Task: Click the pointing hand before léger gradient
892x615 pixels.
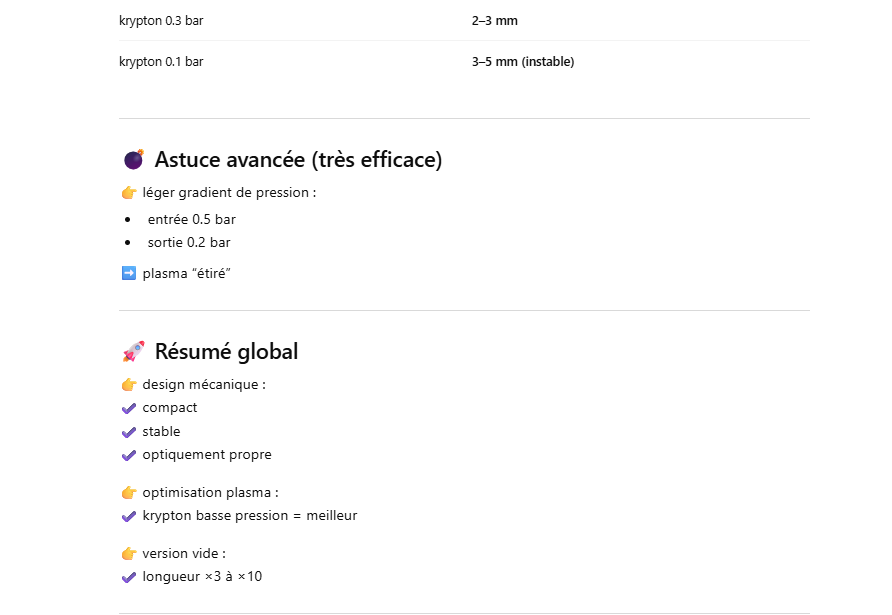Action: (129, 193)
